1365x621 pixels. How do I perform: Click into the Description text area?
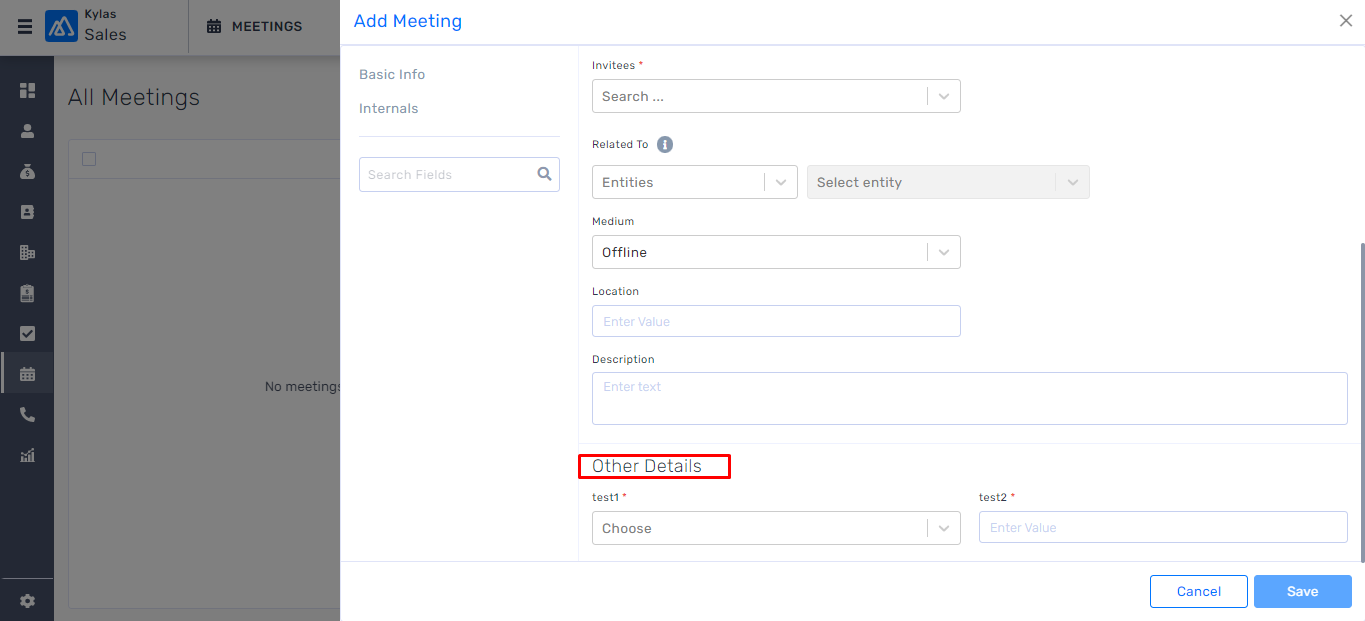(970, 398)
